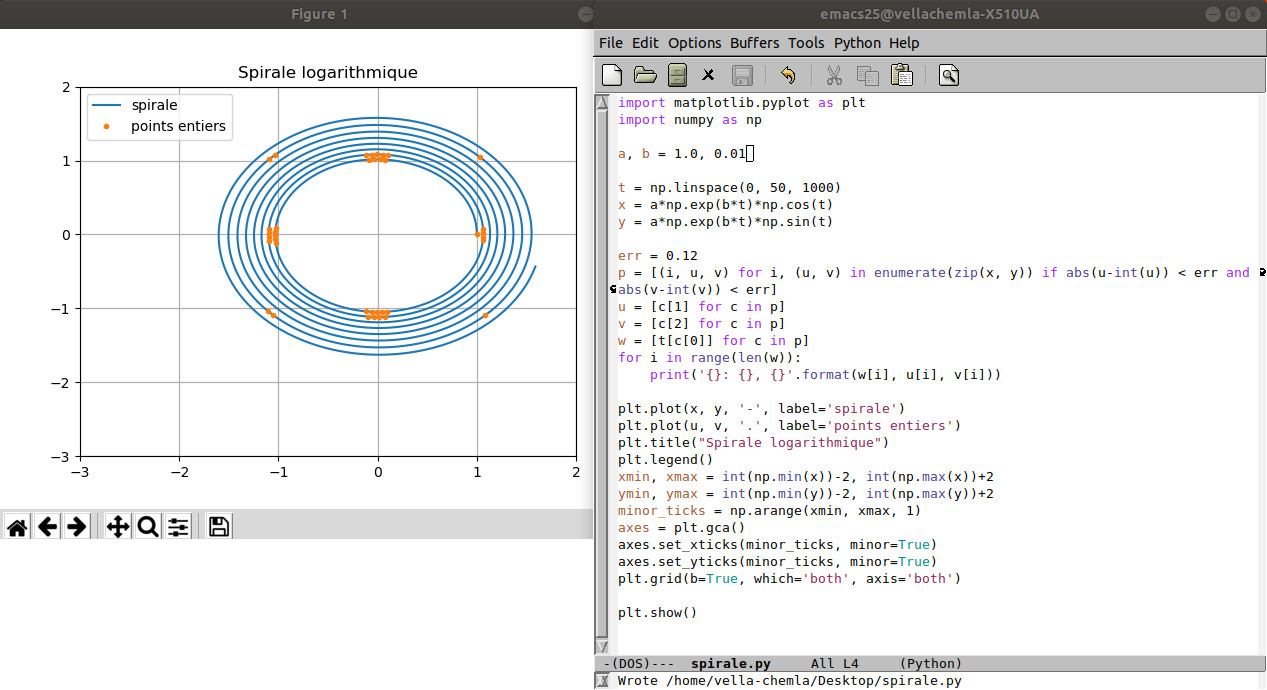Save the figure with the floppy icon

pyautogui.click(x=219, y=527)
